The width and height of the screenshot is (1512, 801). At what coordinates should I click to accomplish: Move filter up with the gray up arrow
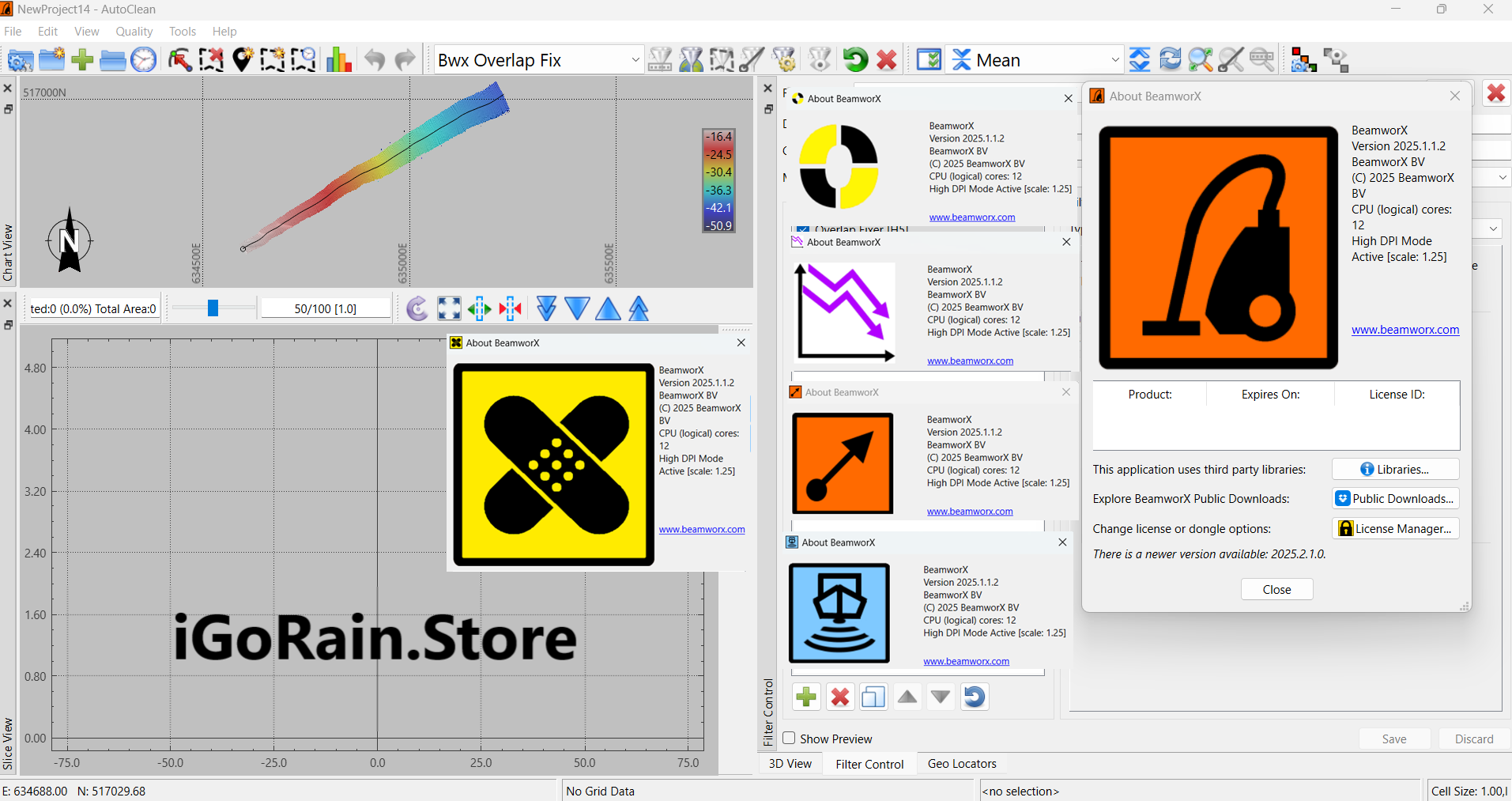pos(907,697)
